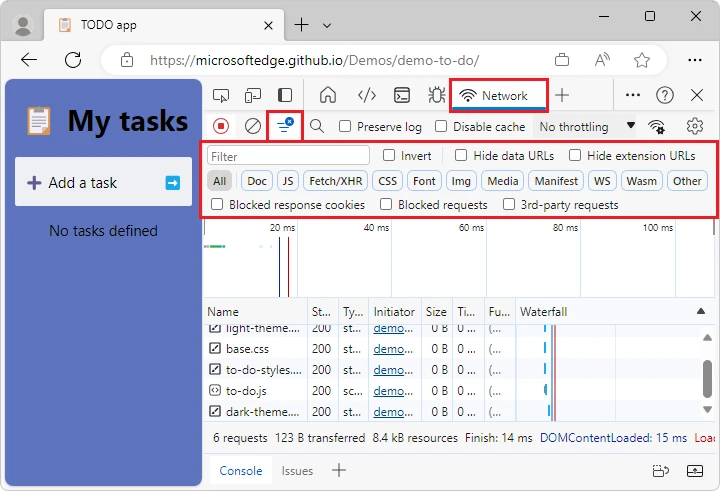Filter requests by Wasm
This screenshot has height=491, width=720.
[641, 181]
